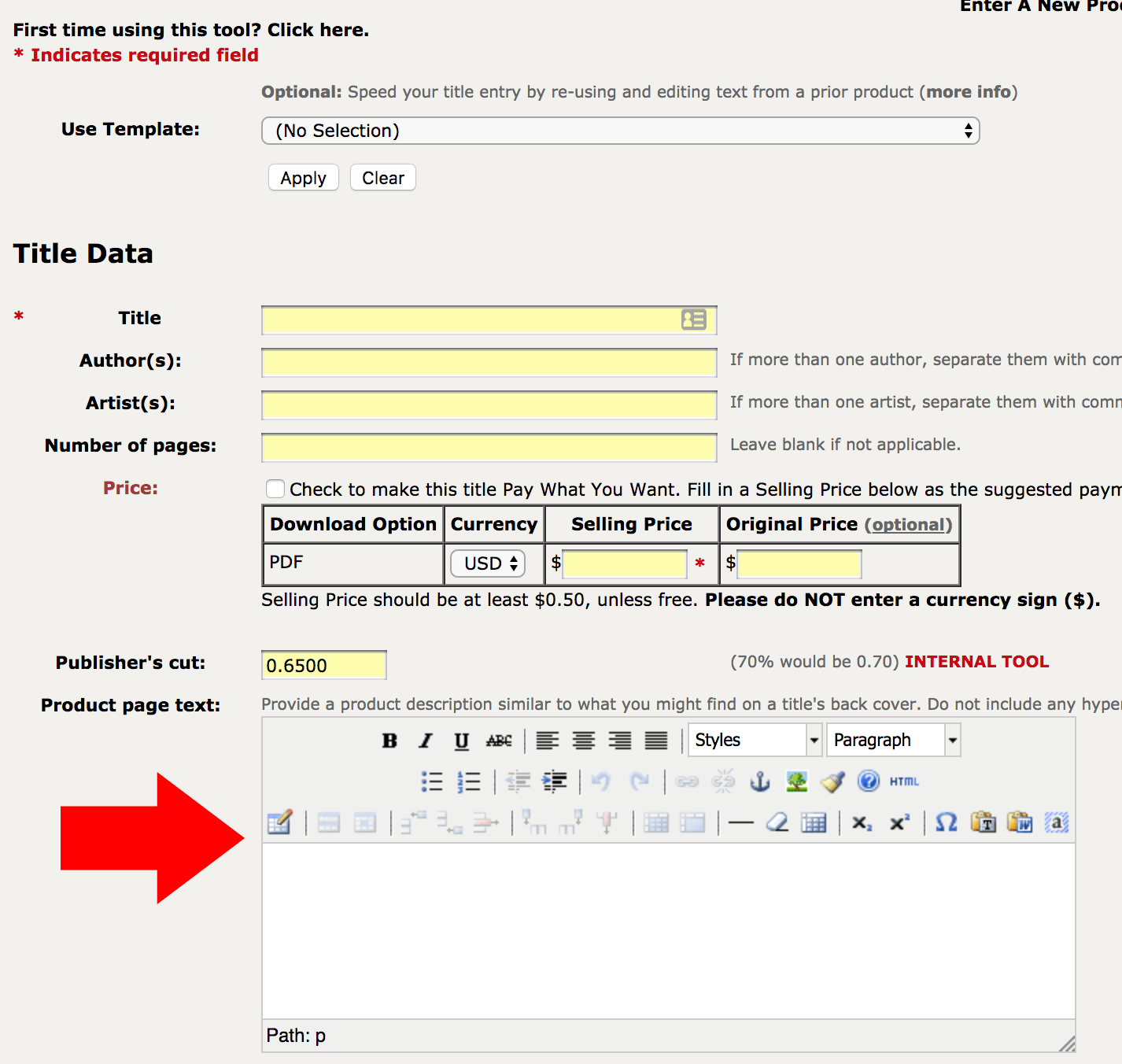Insert an image in the product description
The height and width of the screenshot is (1064, 1122).
pos(795,781)
